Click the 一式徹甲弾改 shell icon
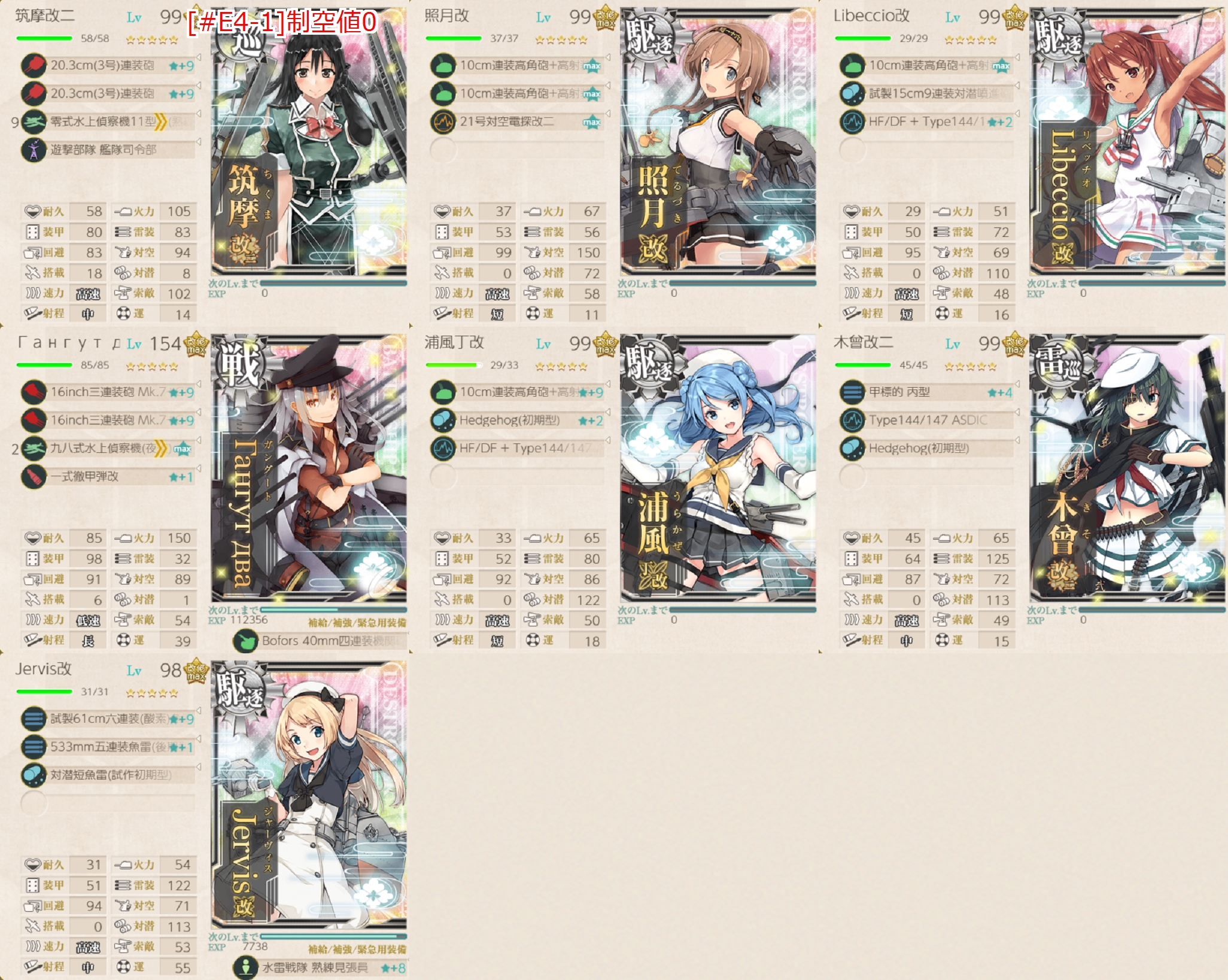The image size is (1228, 980). click(x=34, y=477)
